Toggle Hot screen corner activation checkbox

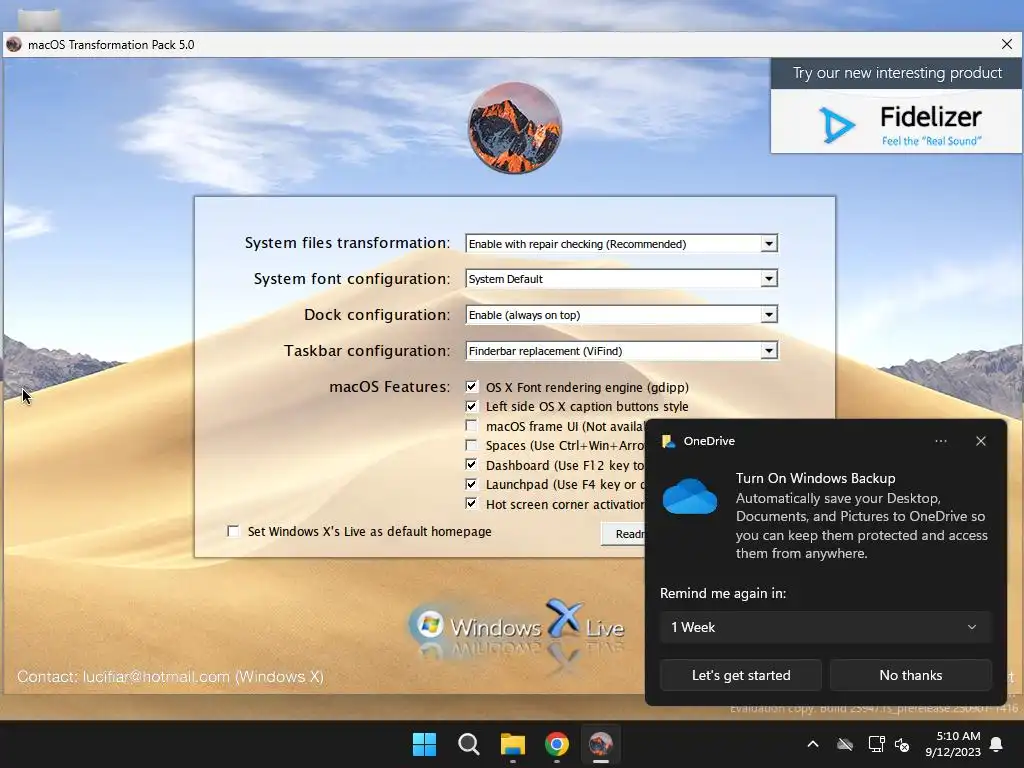pos(472,504)
